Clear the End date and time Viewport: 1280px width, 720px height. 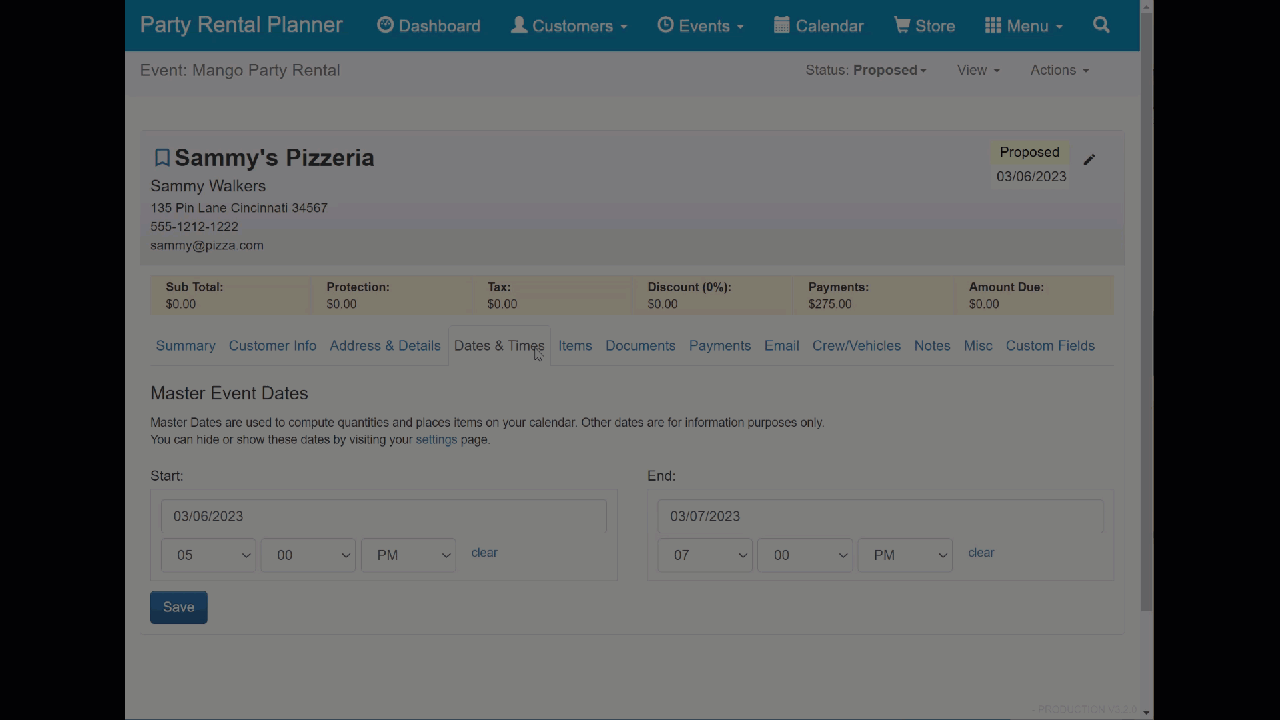click(981, 553)
